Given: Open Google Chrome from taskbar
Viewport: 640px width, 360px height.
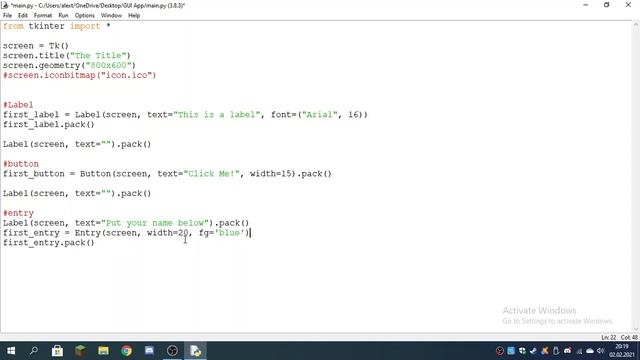Looking at the screenshot, I should (x=126, y=351).
